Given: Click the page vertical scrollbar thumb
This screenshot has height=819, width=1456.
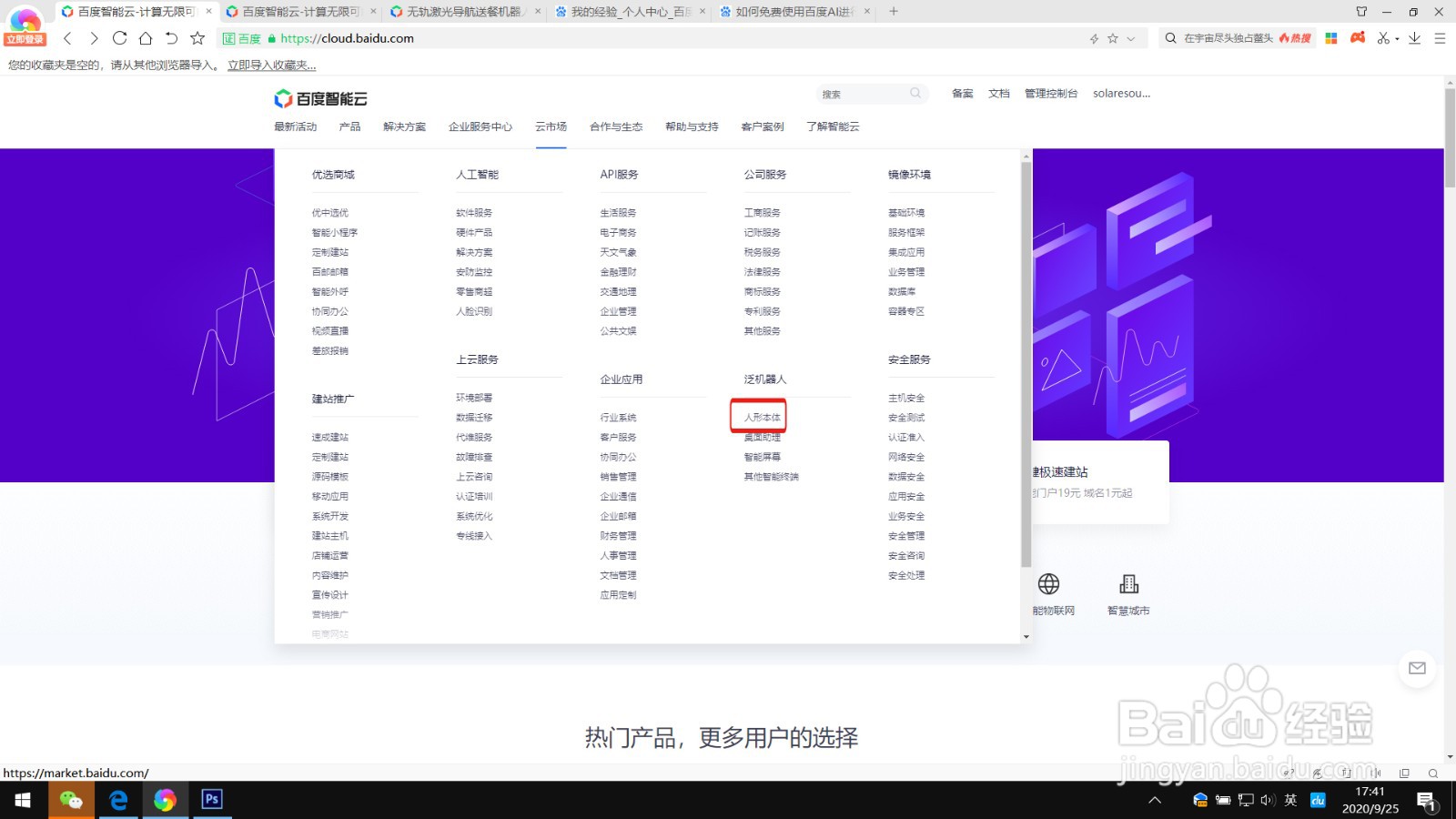Looking at the screenshot, I should coord(1450,137).
